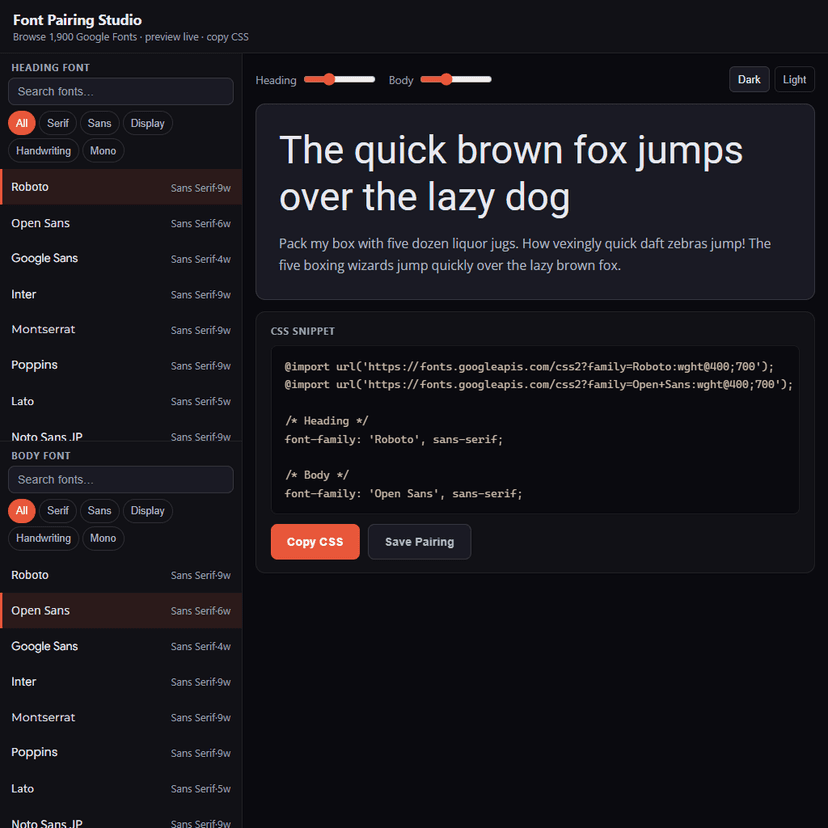
Task: Filter heading fonts by Serif category
Action: pos(57,122)
